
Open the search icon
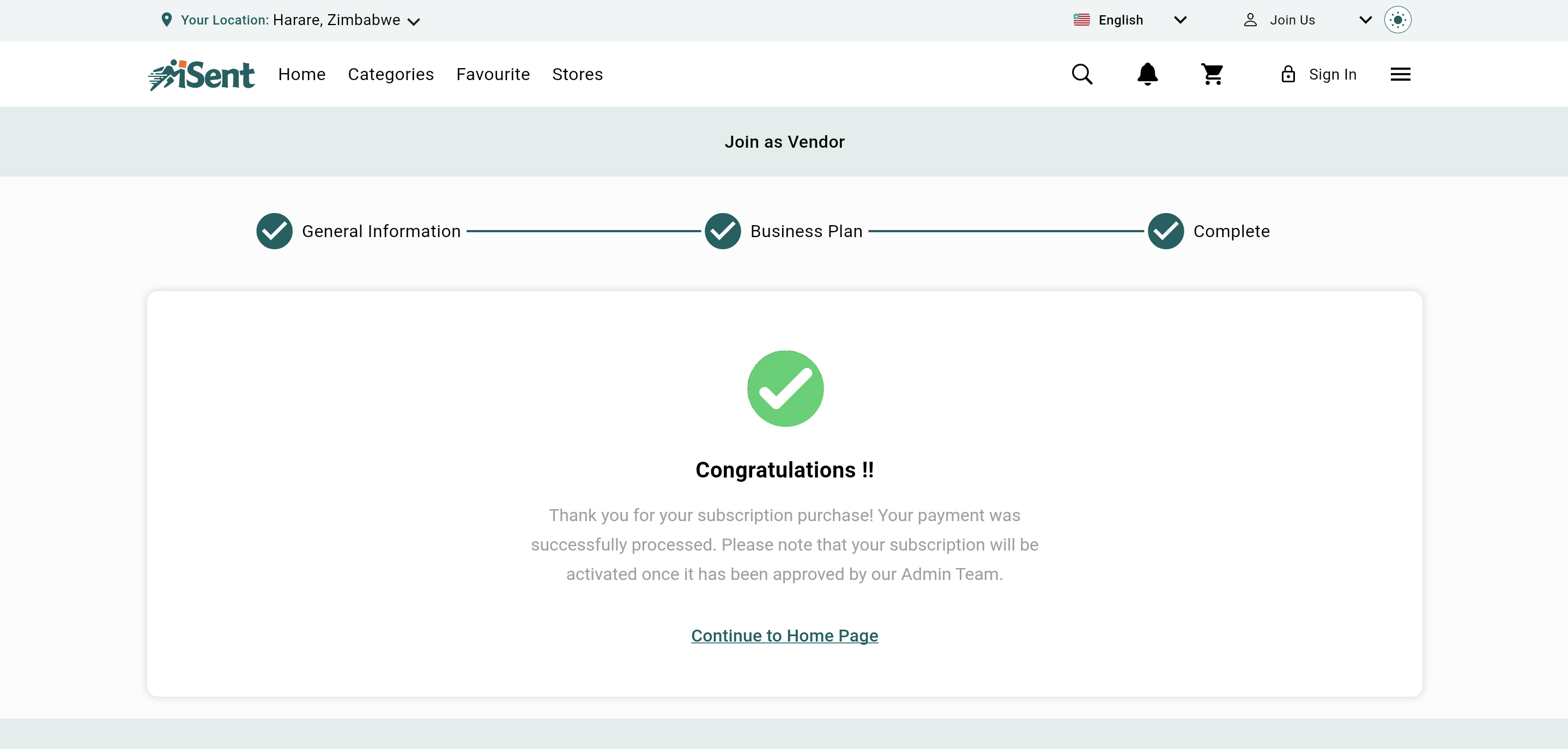click(1082, 74)
